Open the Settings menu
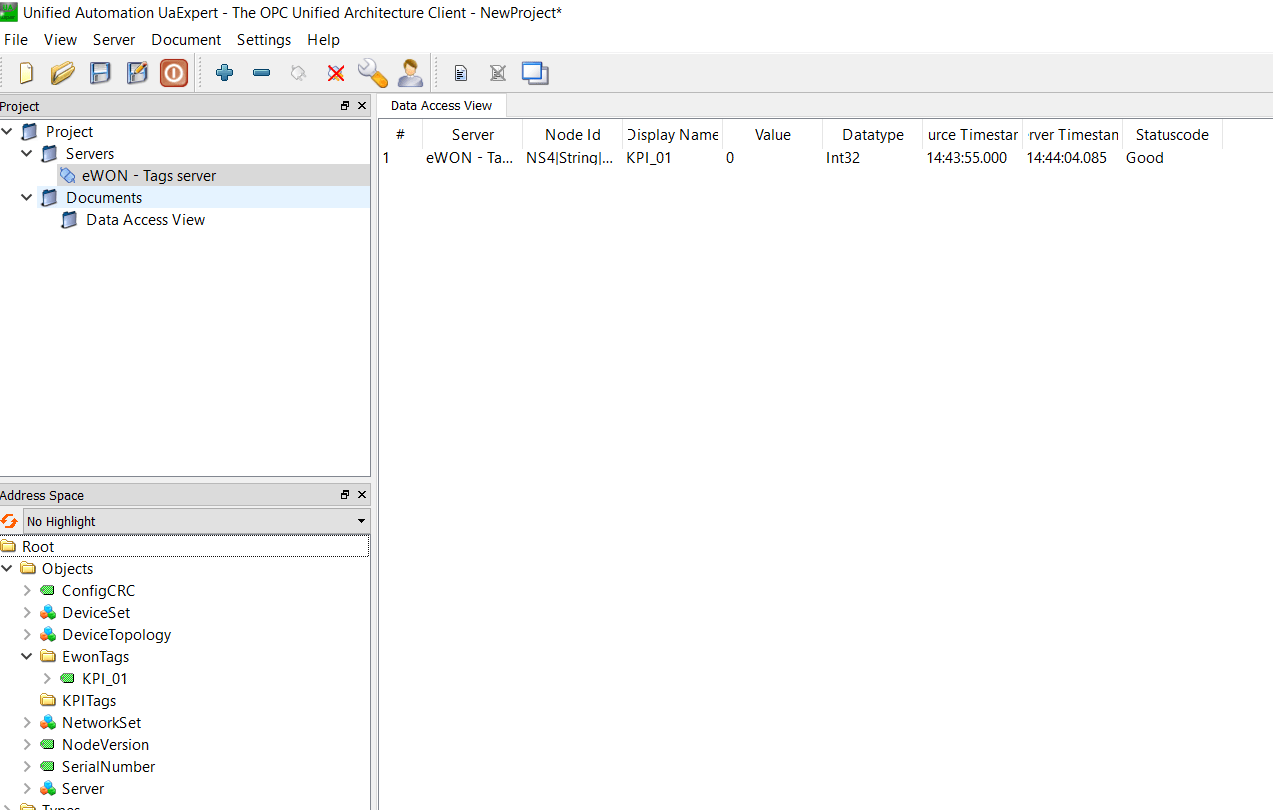1273x810 pixels. pyautogui.click(x=263, y=39)
